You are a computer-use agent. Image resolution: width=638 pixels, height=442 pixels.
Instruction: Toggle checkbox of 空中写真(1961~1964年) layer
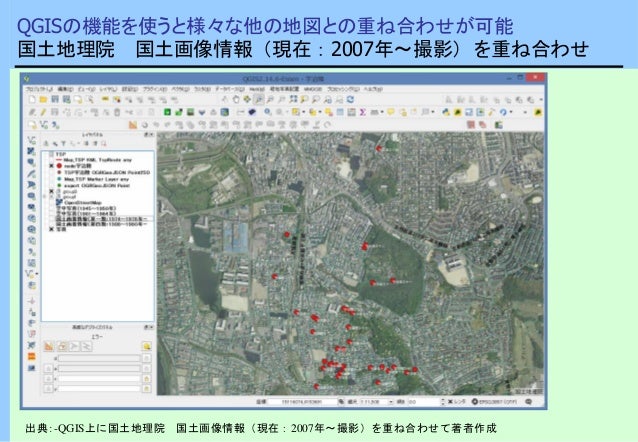[52, 213]
